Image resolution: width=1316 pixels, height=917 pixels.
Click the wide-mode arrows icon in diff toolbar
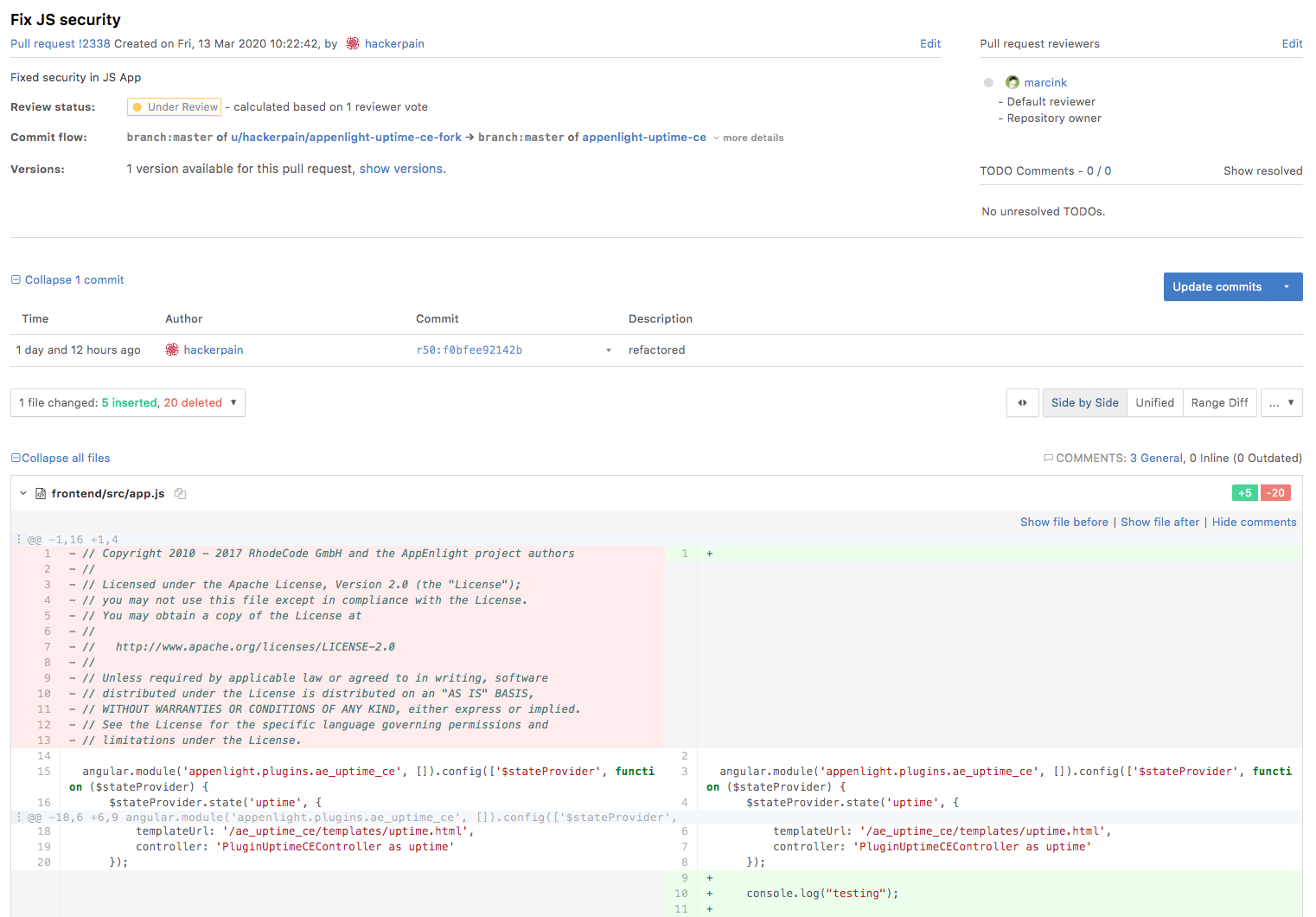1023,403
